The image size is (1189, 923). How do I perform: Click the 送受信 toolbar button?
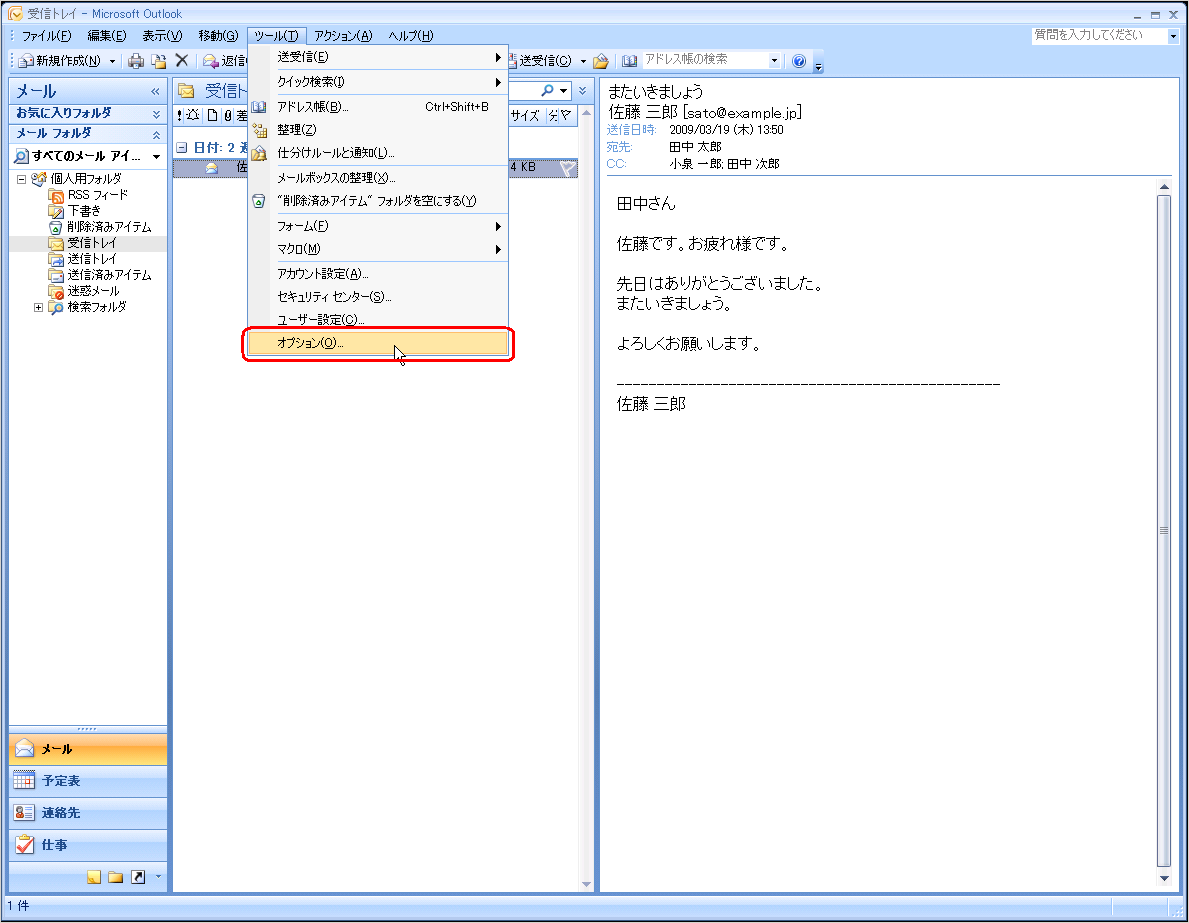pyautogui.click(x=540, y=61)
